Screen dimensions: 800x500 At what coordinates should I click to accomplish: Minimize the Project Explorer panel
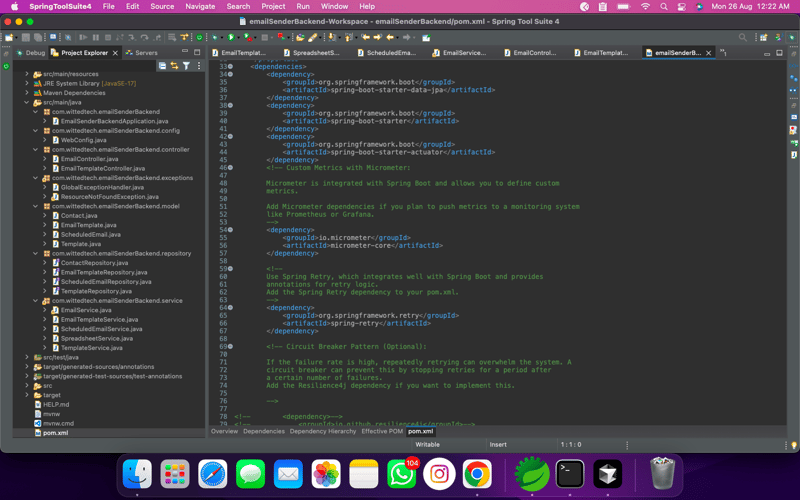pyautogui.click(x=185, y=52)
